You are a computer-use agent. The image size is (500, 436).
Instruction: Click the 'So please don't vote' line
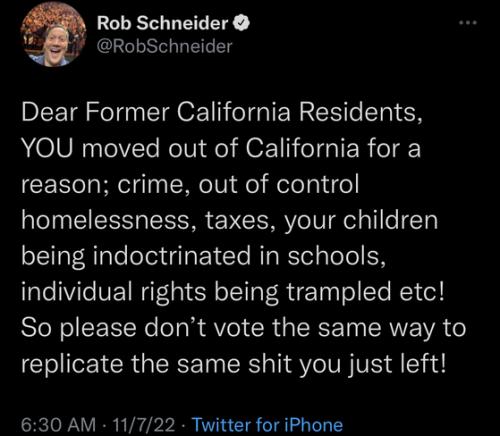click(243, 329)
